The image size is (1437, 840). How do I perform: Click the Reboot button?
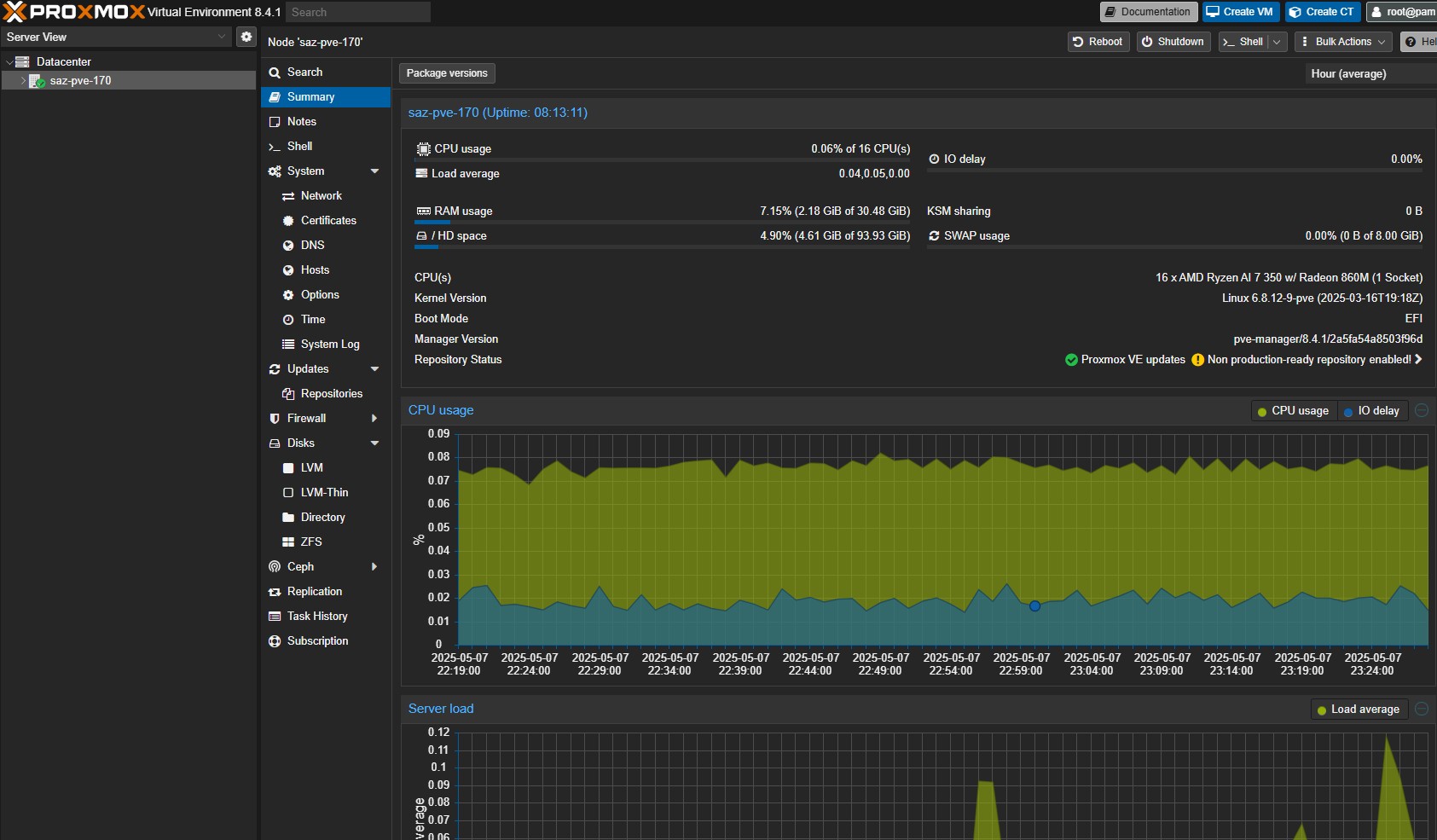point(1098,42)
